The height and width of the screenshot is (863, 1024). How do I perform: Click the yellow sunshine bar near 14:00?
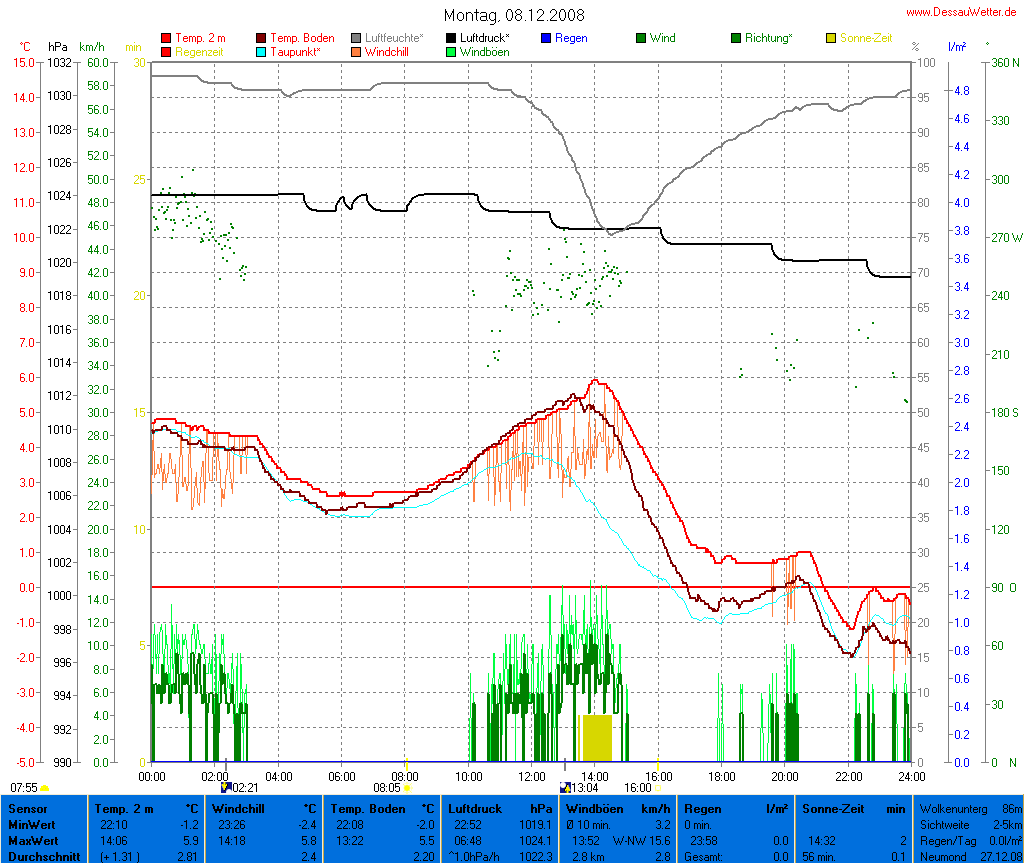(596, 738)
